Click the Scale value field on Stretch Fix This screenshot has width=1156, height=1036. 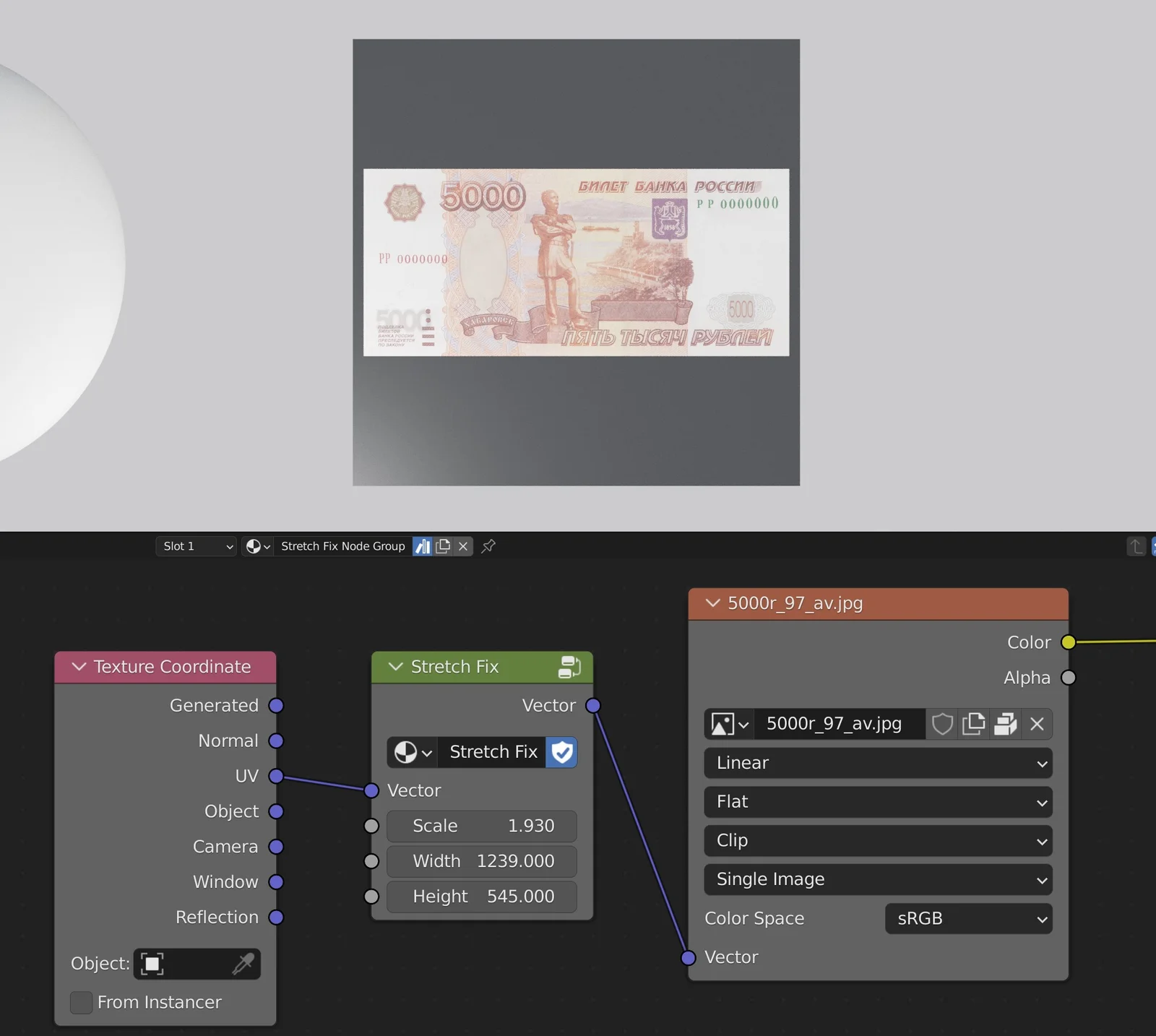pyautogui.click(x=481, y=826)
